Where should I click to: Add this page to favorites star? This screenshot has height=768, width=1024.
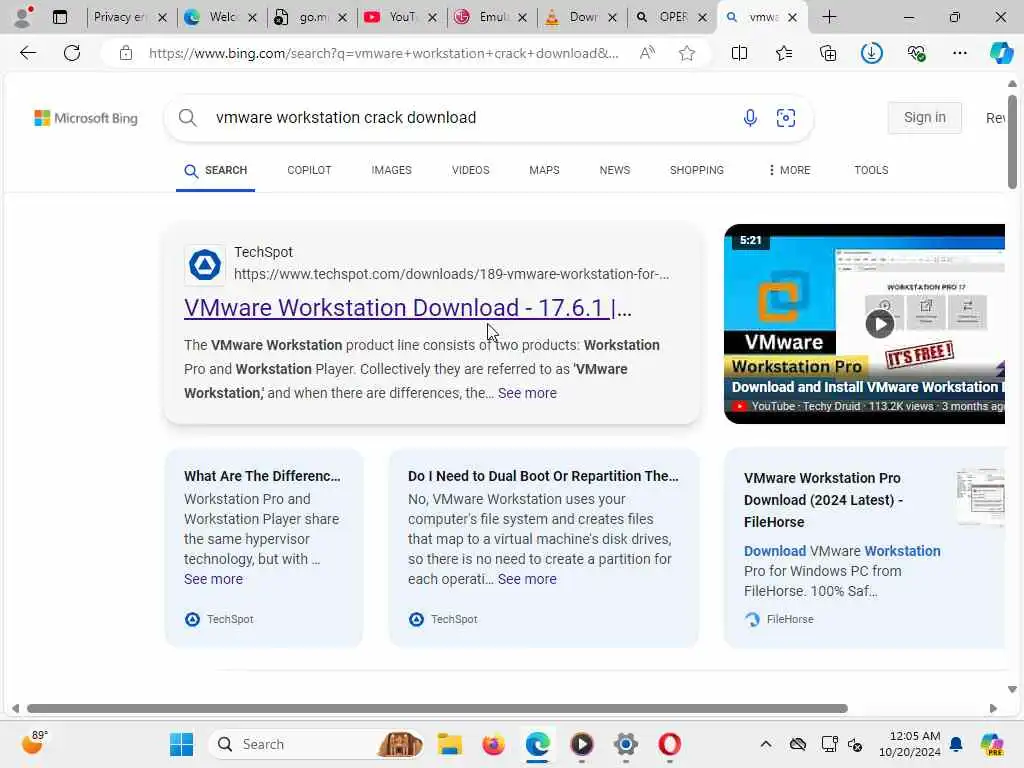(686, 53)
